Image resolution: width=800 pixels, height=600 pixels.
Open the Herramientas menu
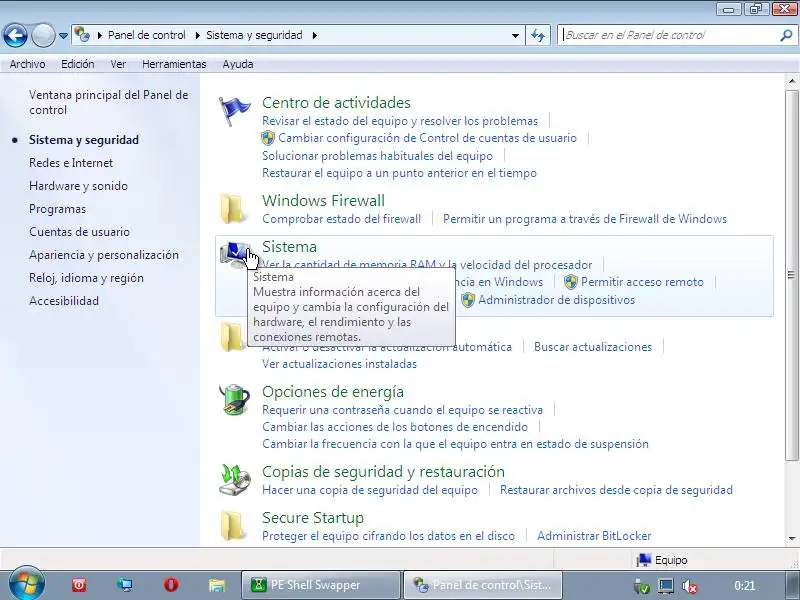pos(174,64)
